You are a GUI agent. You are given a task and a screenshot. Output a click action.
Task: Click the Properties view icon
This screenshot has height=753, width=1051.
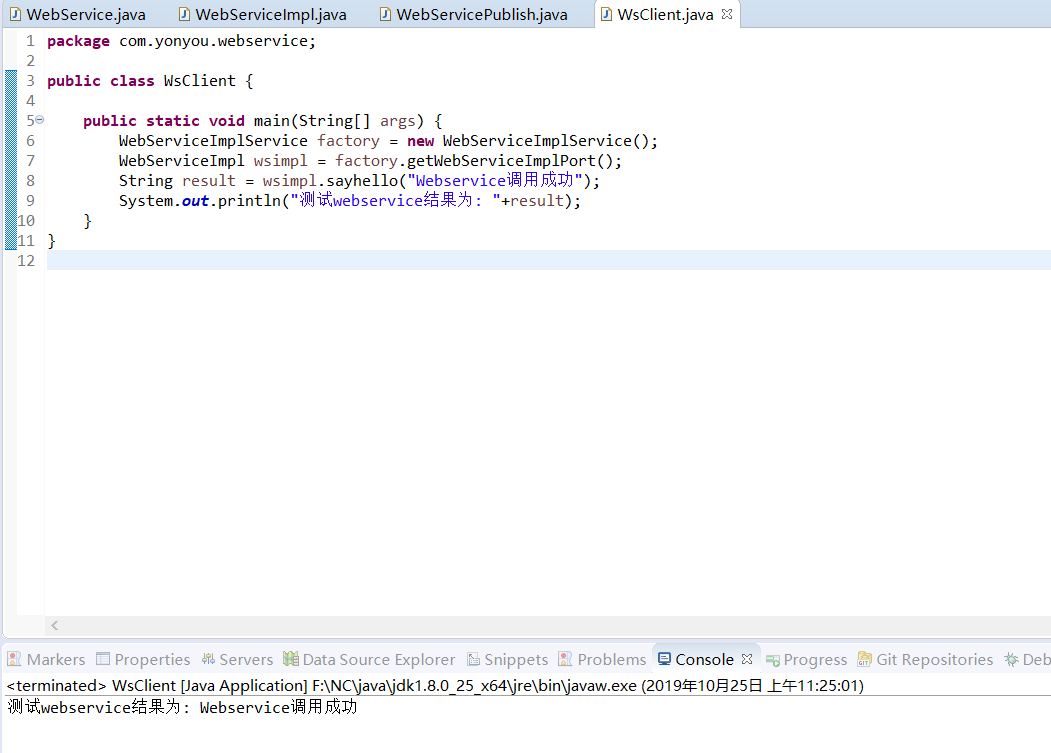pyautogui.click(x=103, y=659)
